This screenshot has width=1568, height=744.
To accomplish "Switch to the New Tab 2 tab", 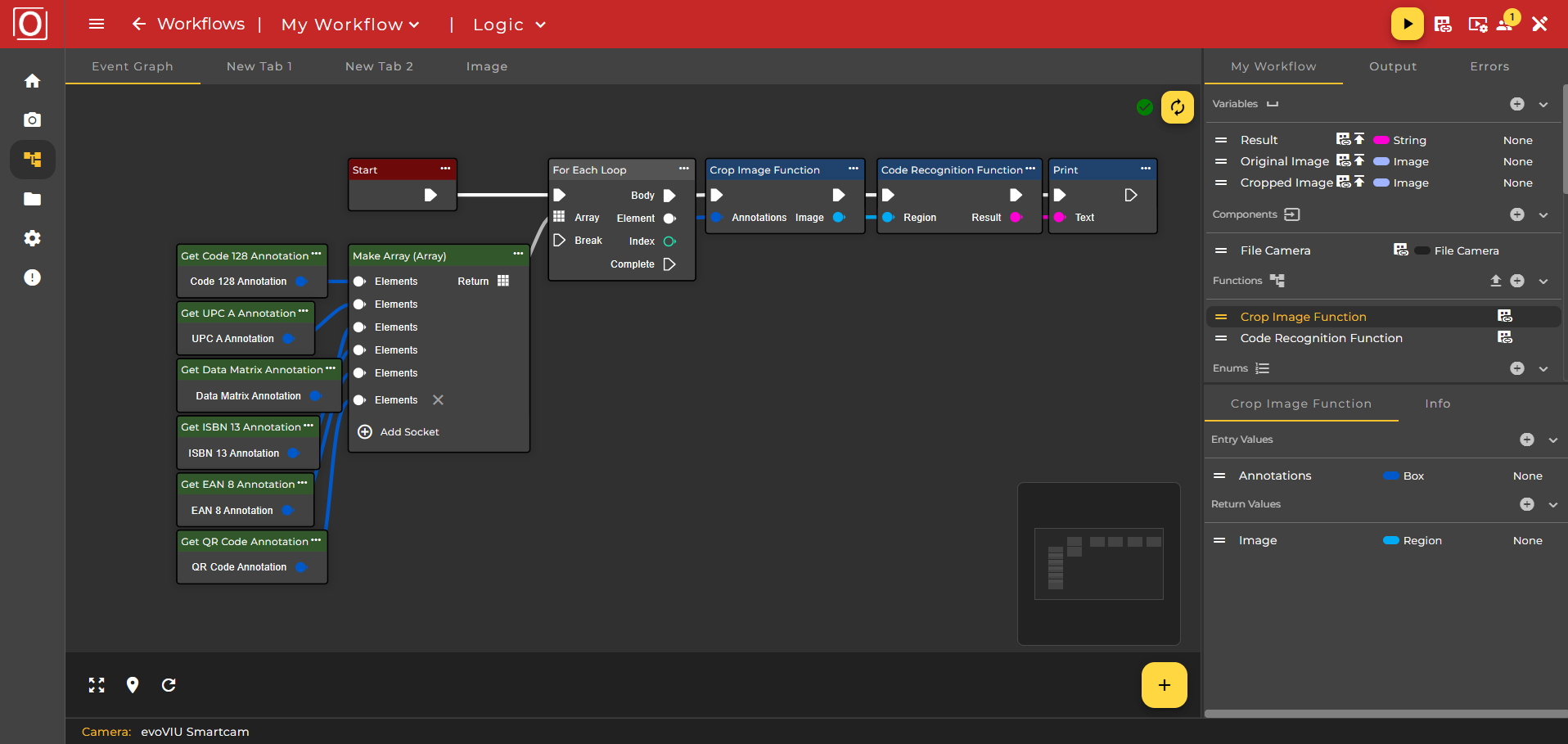I will [x=379, y=66].
